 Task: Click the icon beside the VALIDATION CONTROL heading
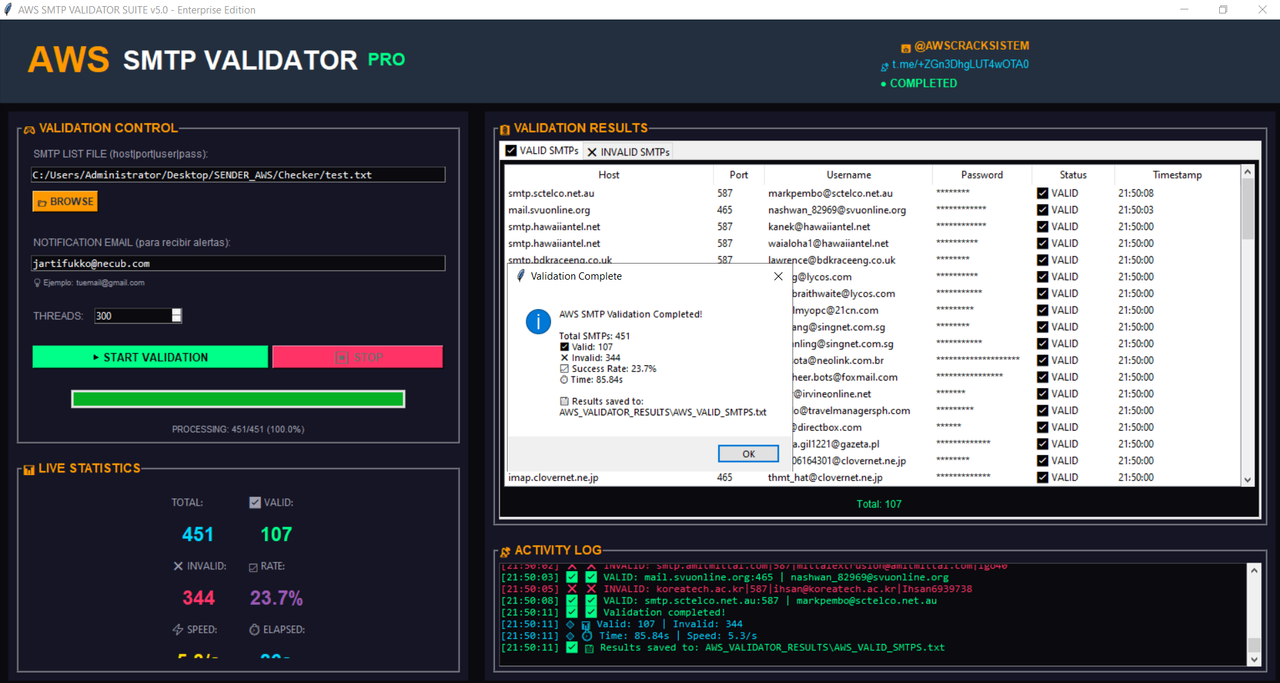(x=29, y=129)
